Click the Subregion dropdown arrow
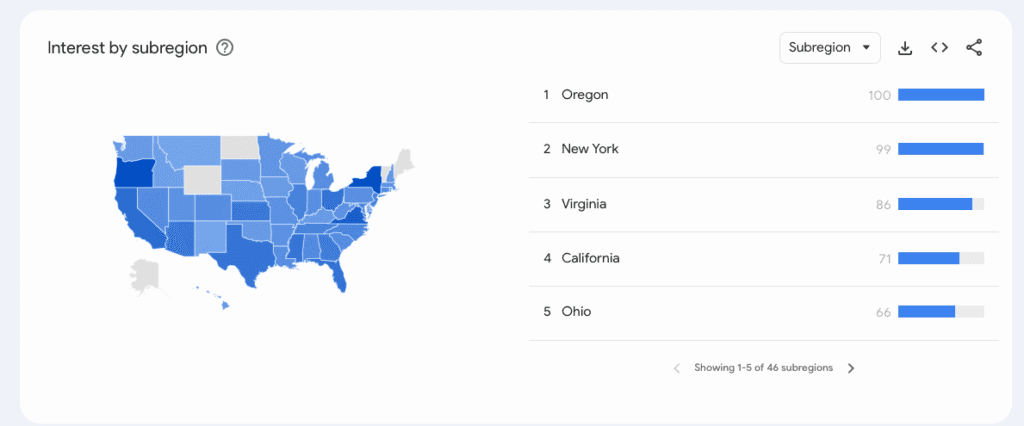The height and width of the screenshot is (426, 1024). 866,48
